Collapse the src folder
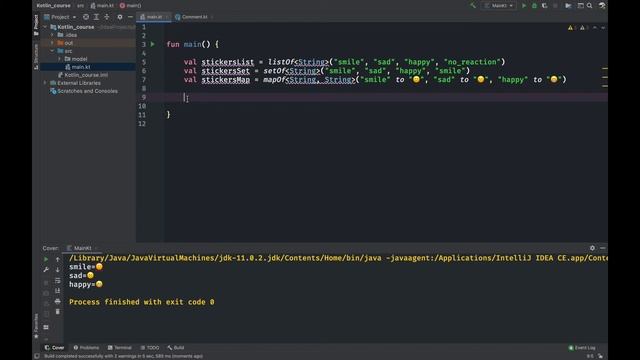Image resolution: width=640 pixels, height=360 pixels. coord(52,51)
